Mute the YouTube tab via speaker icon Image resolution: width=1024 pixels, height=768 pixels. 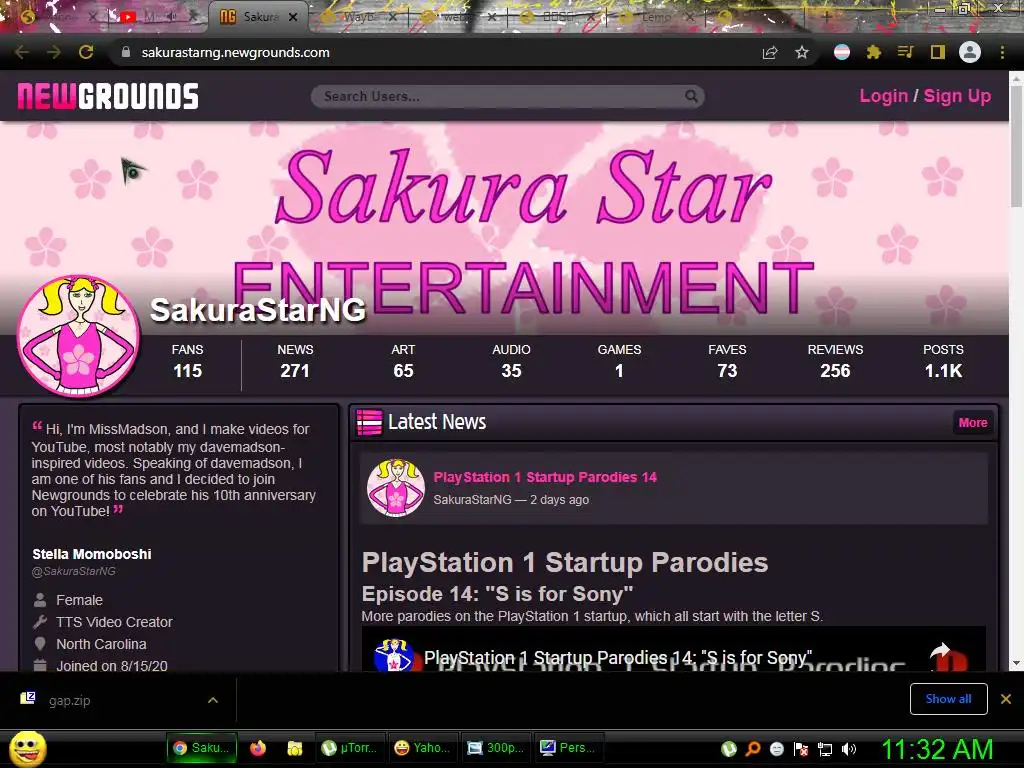[173, 17]
